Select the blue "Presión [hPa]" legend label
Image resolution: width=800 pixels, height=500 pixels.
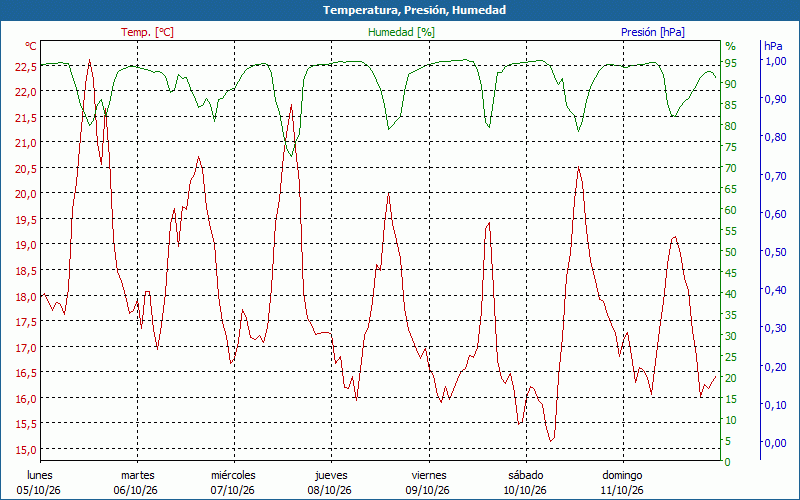point(653,32)
